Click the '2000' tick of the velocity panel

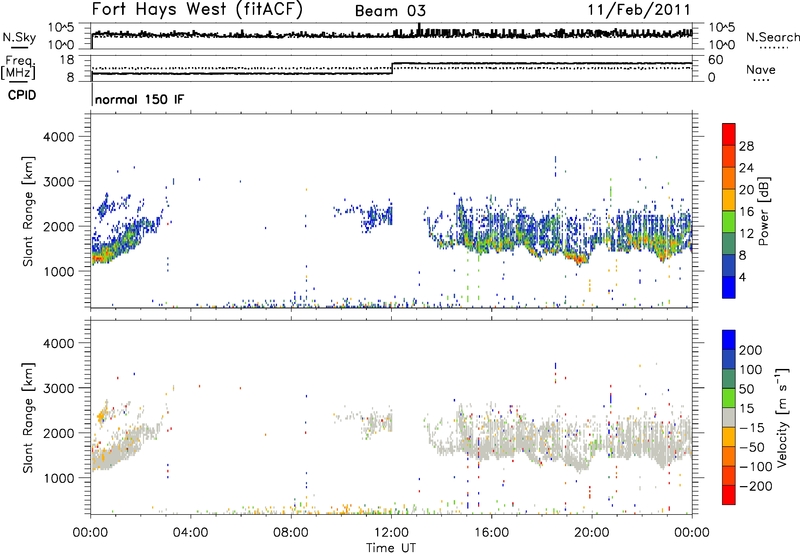click(58, 433)
